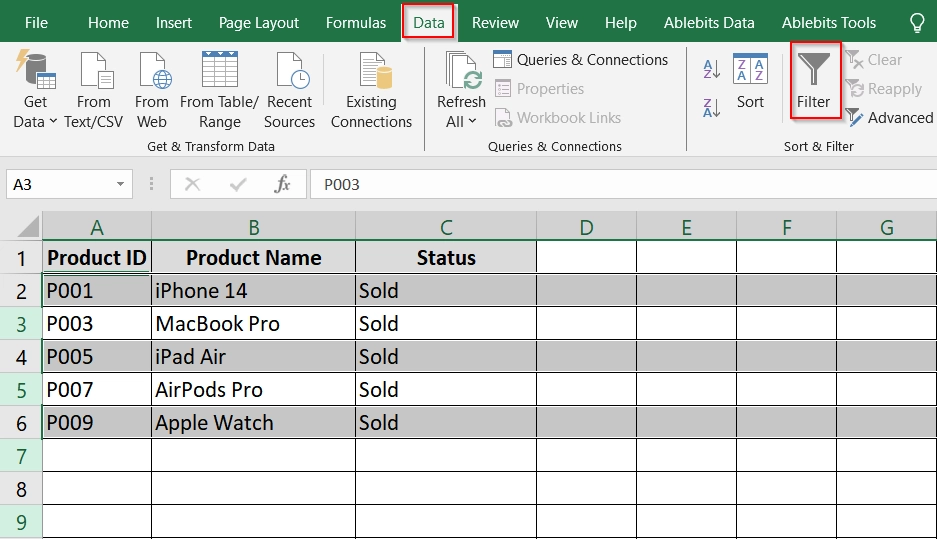Click the Product Name header cell
Viewport: 937px width, 539px height.
coord(253,258)
